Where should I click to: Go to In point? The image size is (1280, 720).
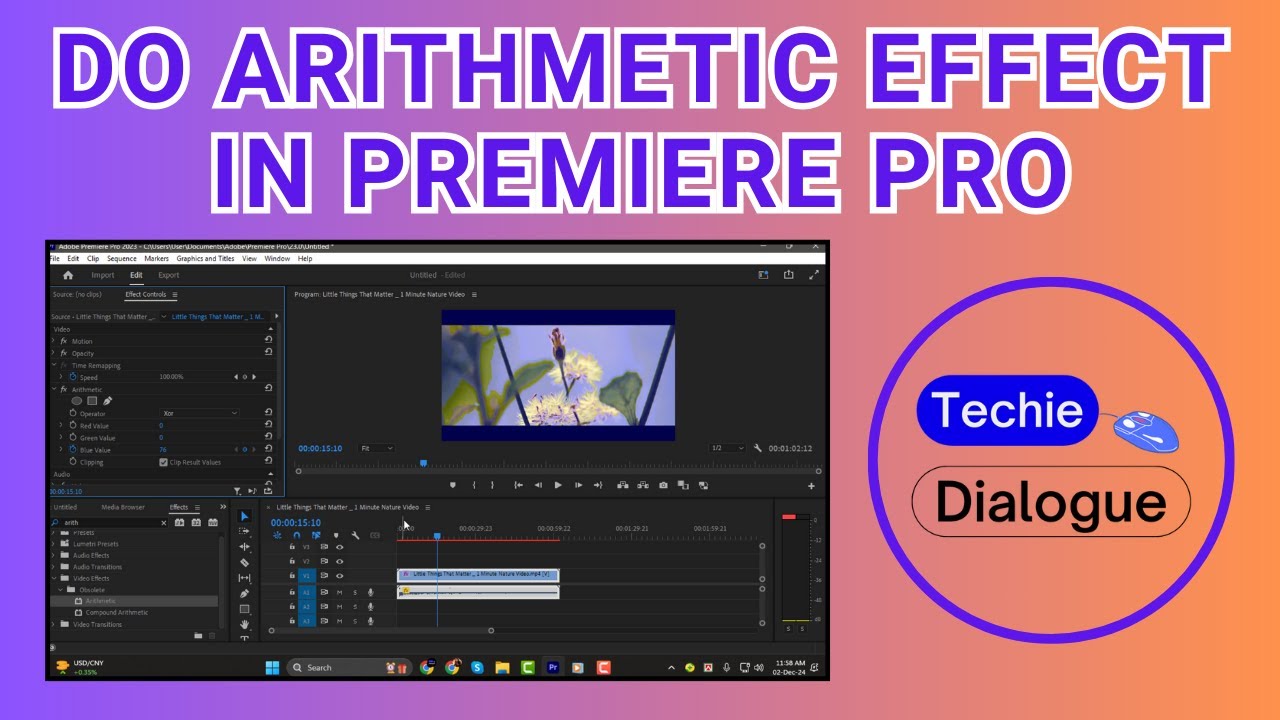click(518, 485)
